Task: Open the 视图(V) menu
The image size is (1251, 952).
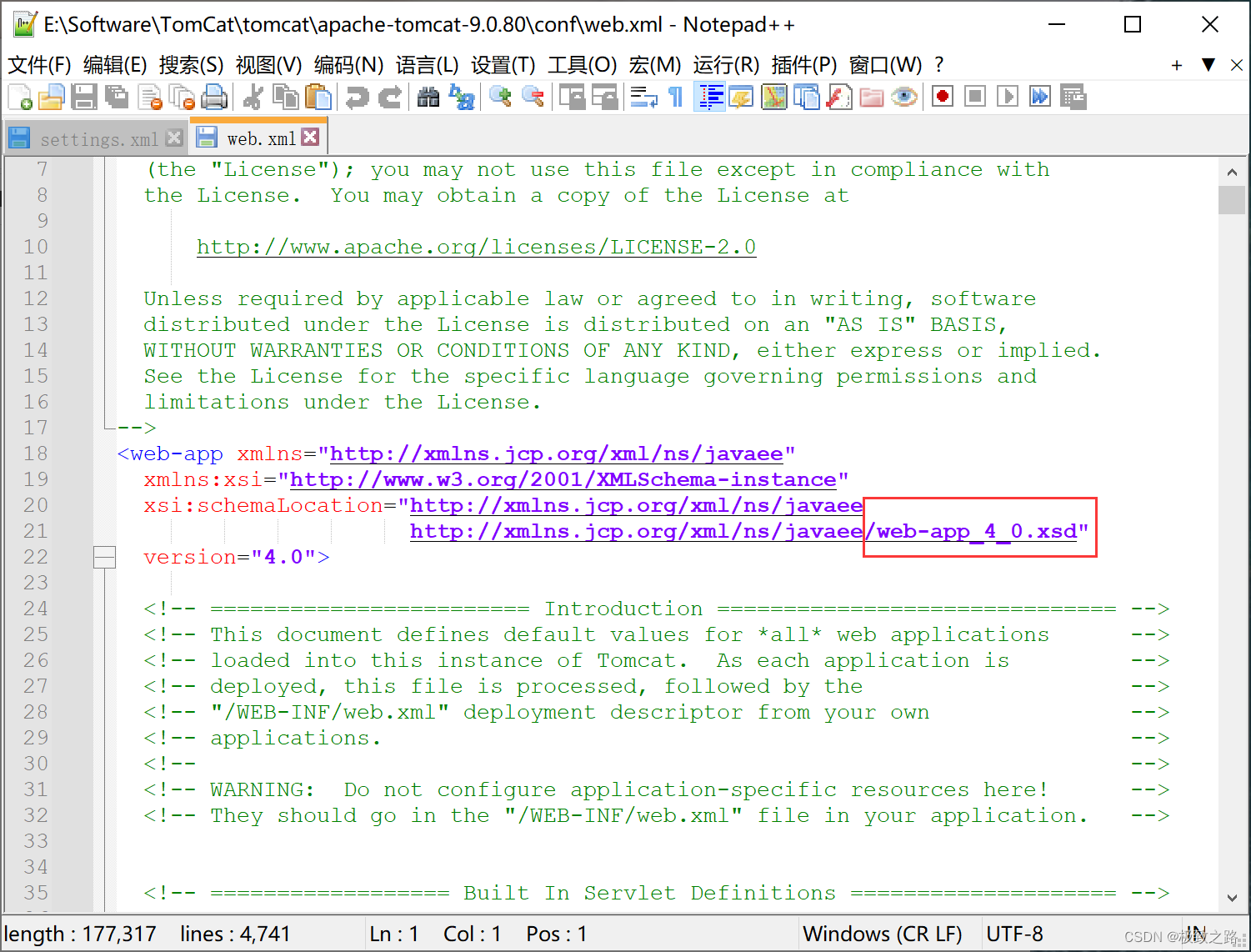Action: click(268, 65)
